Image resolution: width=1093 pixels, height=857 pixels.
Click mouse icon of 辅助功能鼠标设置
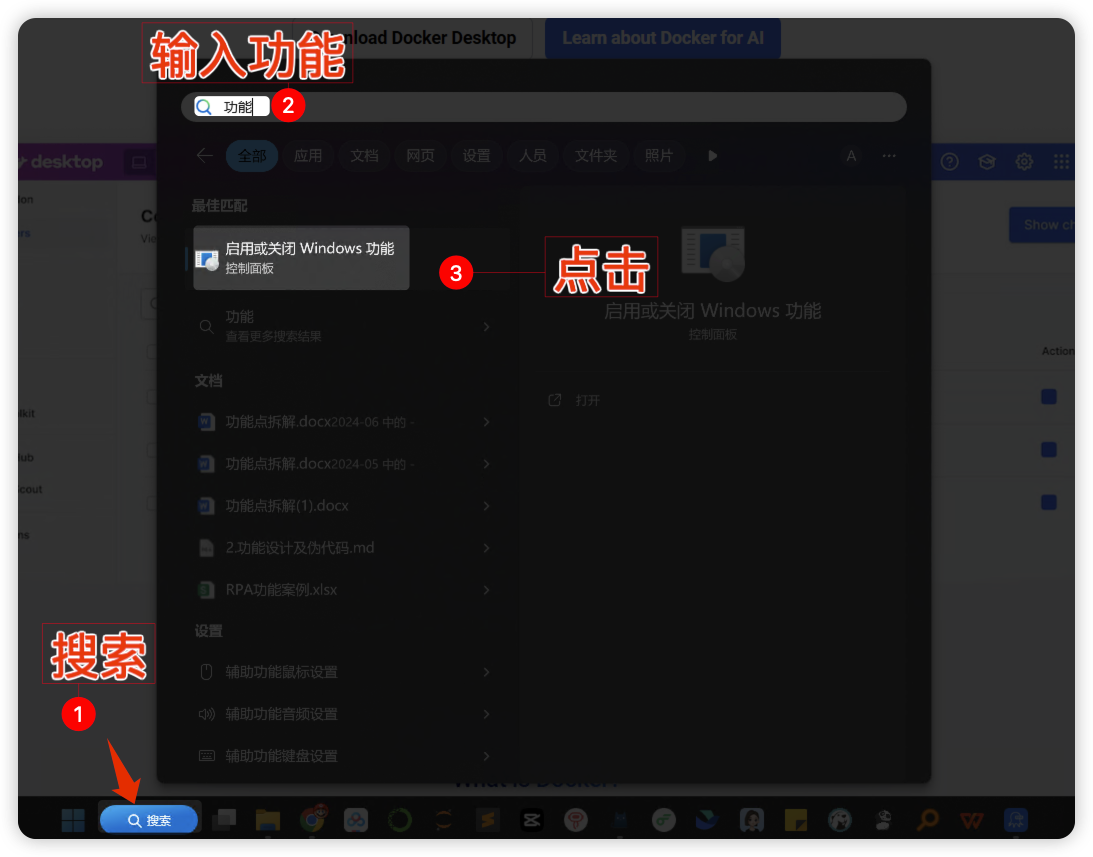point(206,672)
